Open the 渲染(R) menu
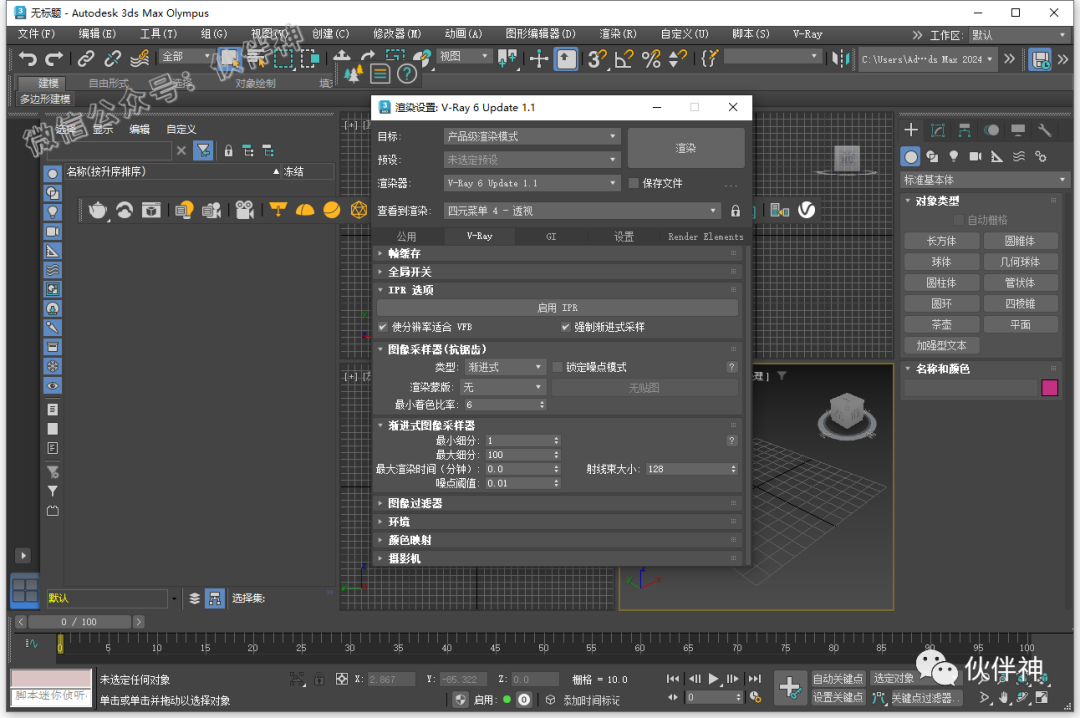 (x=618, y=34)
